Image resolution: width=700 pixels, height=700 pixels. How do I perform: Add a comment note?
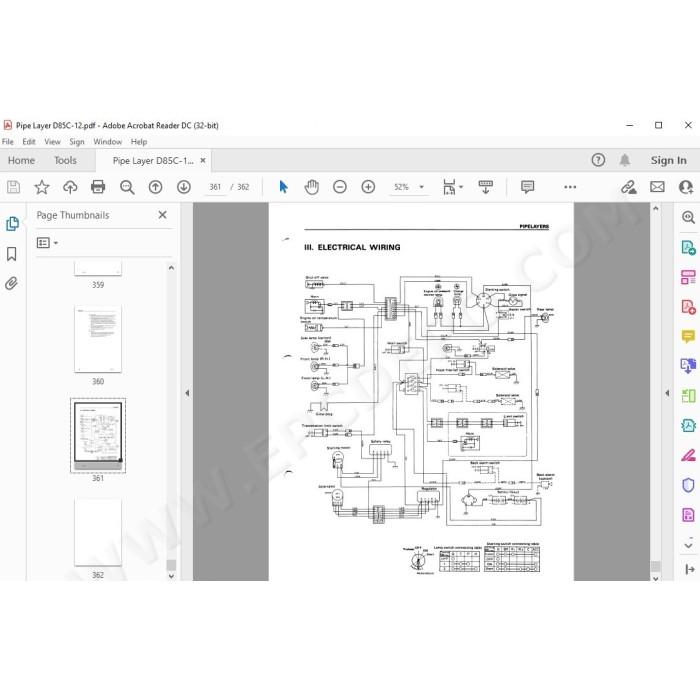pyautogui.click(x=527, y=187)
